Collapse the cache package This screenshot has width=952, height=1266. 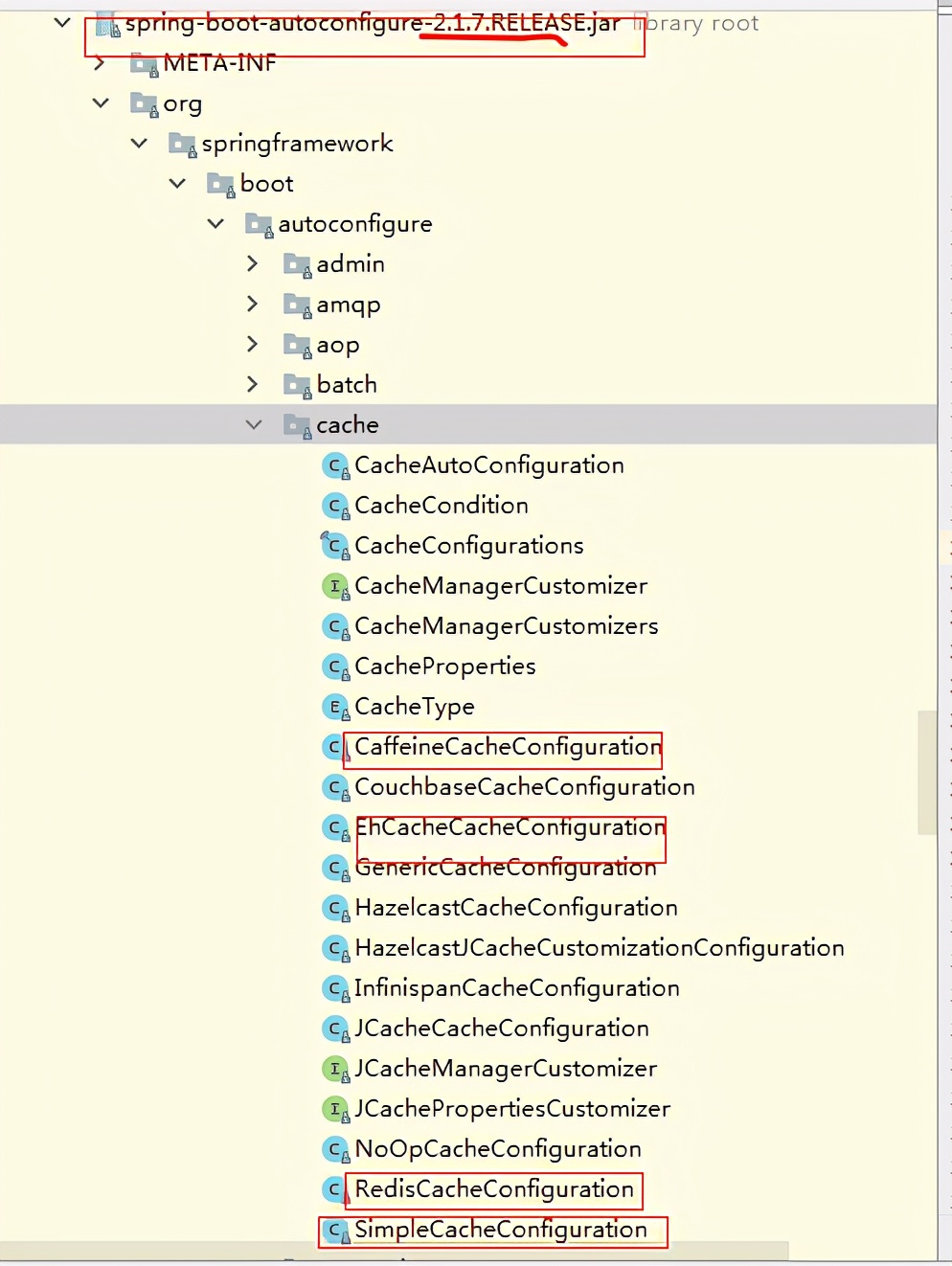tap(254, 424)
